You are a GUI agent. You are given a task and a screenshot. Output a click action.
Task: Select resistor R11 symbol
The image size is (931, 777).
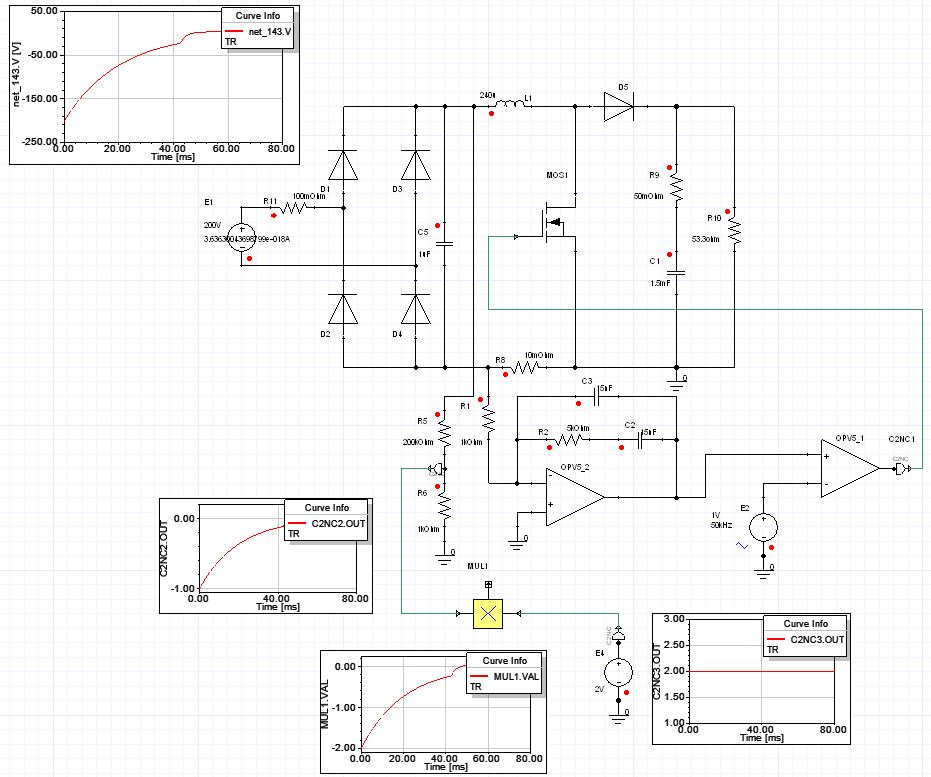point(293,208)
